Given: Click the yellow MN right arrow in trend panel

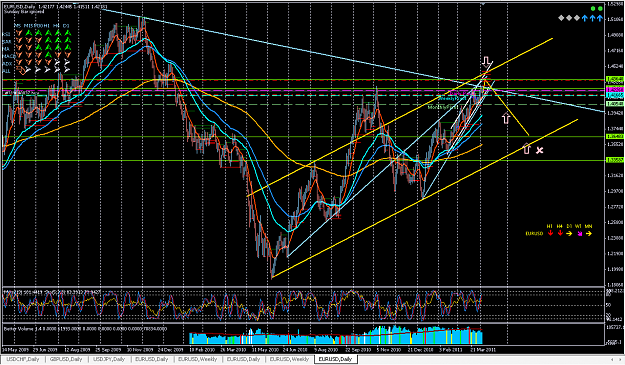Looking at the screenshot, I should (589, 233).
